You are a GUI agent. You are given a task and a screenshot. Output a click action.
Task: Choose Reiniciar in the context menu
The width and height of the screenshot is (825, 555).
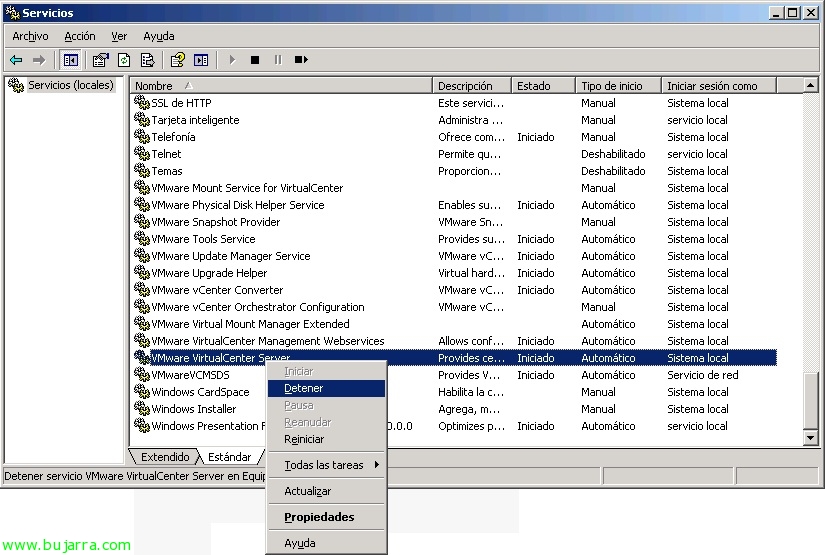click(x=326, y=439)
